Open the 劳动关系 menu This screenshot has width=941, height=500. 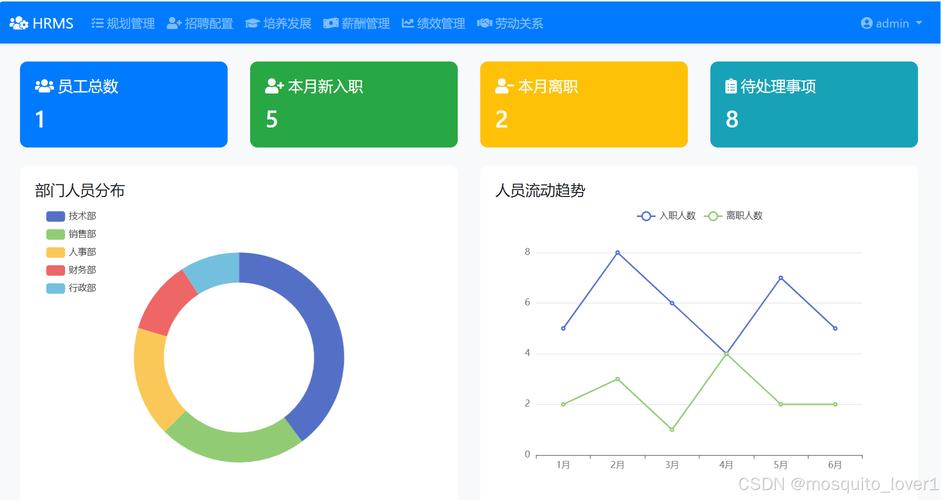pos(510,23)
